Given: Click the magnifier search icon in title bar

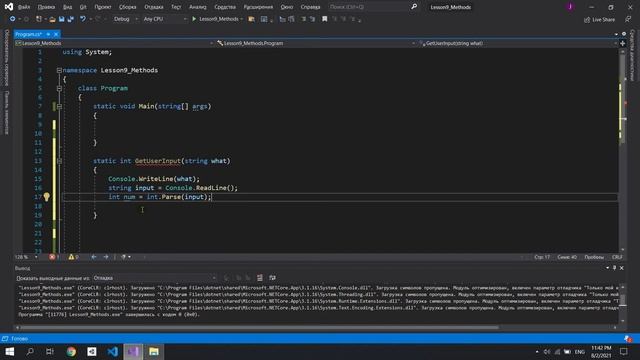Looking at the screenshot, I should [x=414, y=7].
